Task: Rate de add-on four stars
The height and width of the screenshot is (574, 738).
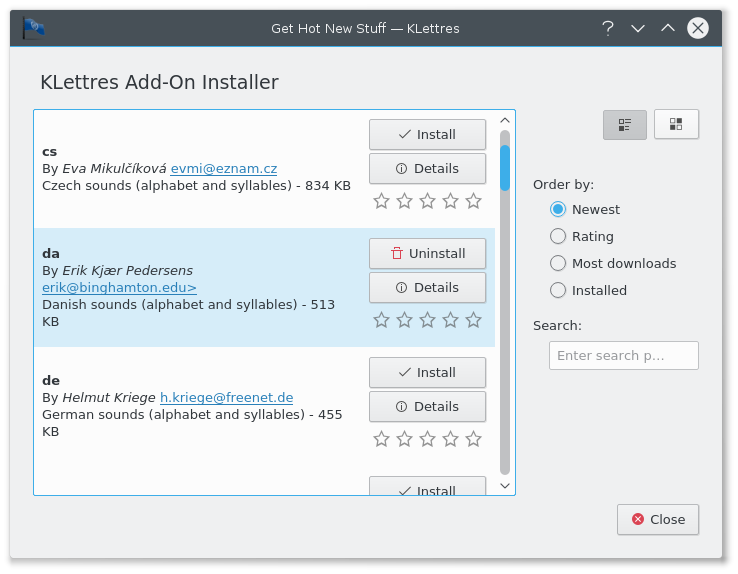Action: 450,439
